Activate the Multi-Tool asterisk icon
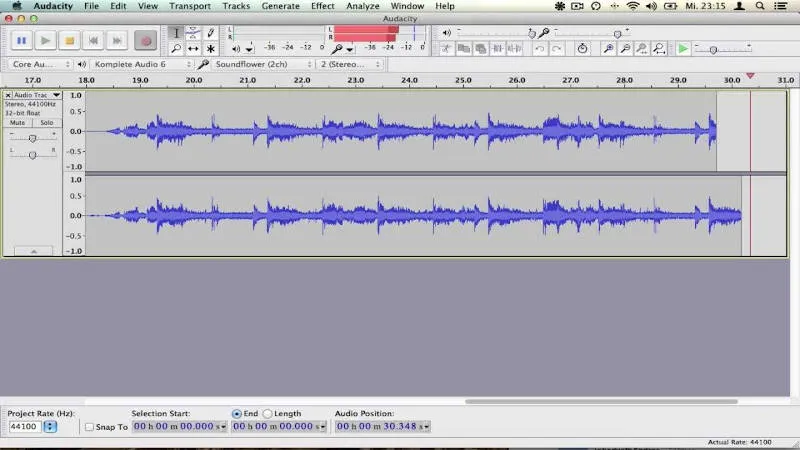Viewport: 800px width, 450px height. 211,48
